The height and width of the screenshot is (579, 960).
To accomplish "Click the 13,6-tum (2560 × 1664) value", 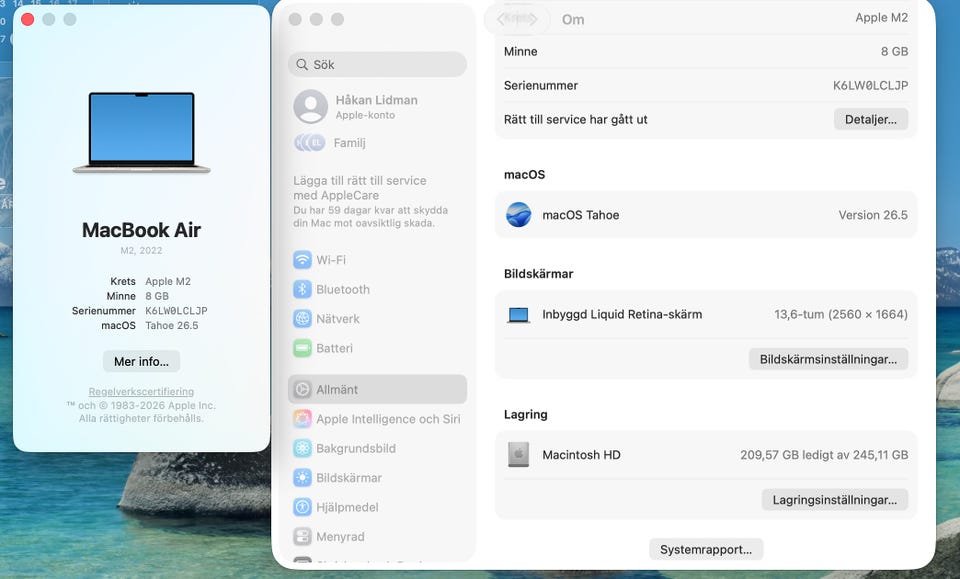I will pos(841,315).
